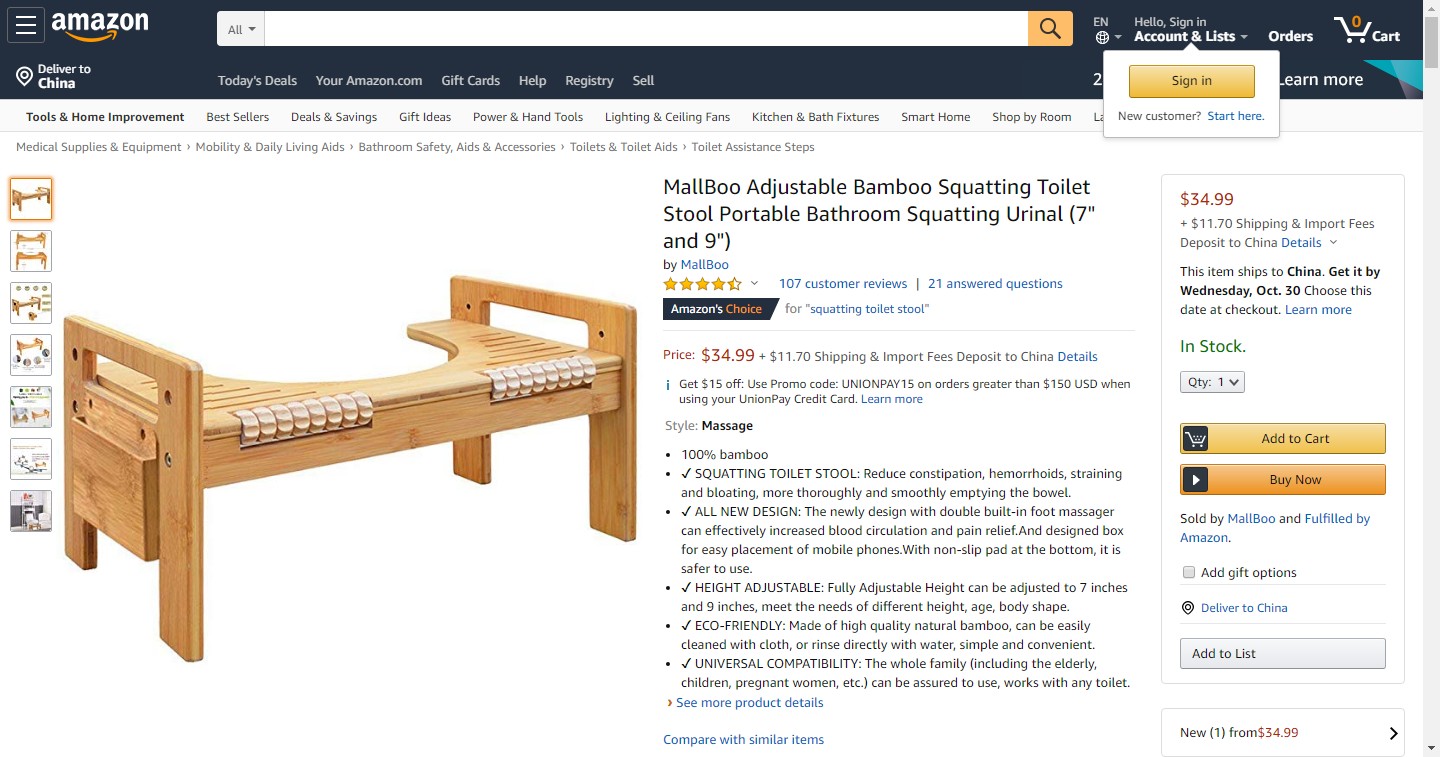Check the Add gift options box

[1189, 572]
